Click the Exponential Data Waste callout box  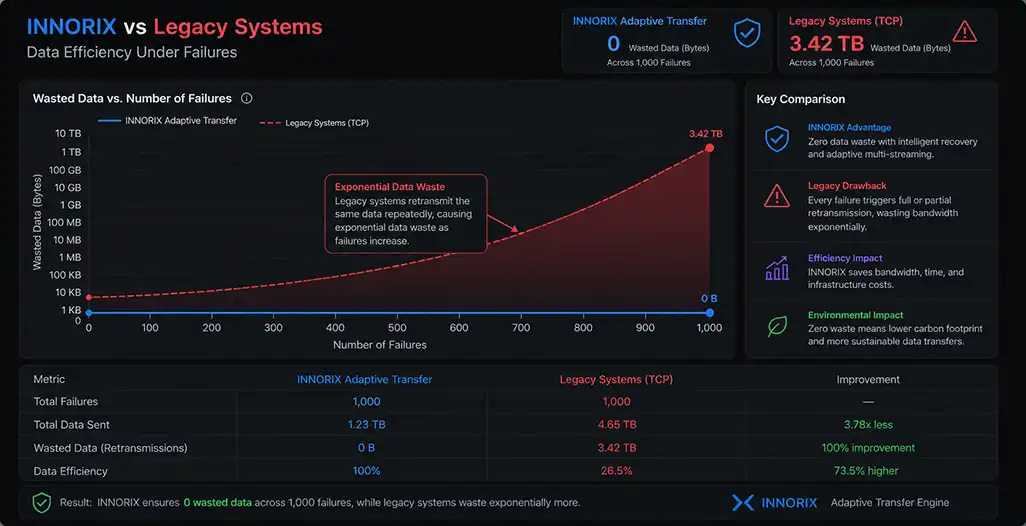406,213
